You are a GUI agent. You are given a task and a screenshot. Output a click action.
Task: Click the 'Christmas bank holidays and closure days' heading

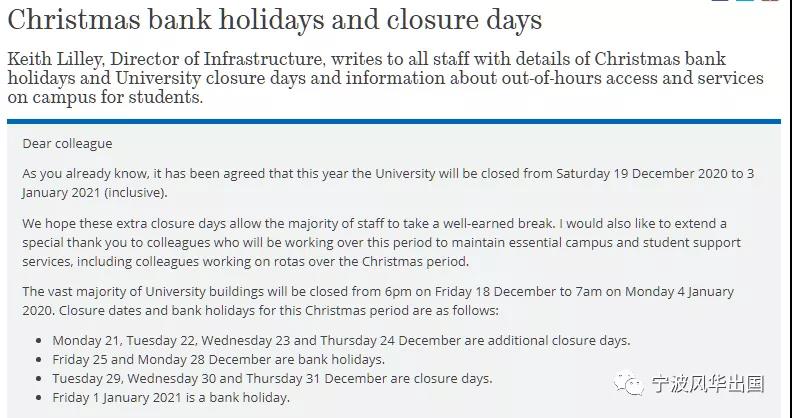275,20
